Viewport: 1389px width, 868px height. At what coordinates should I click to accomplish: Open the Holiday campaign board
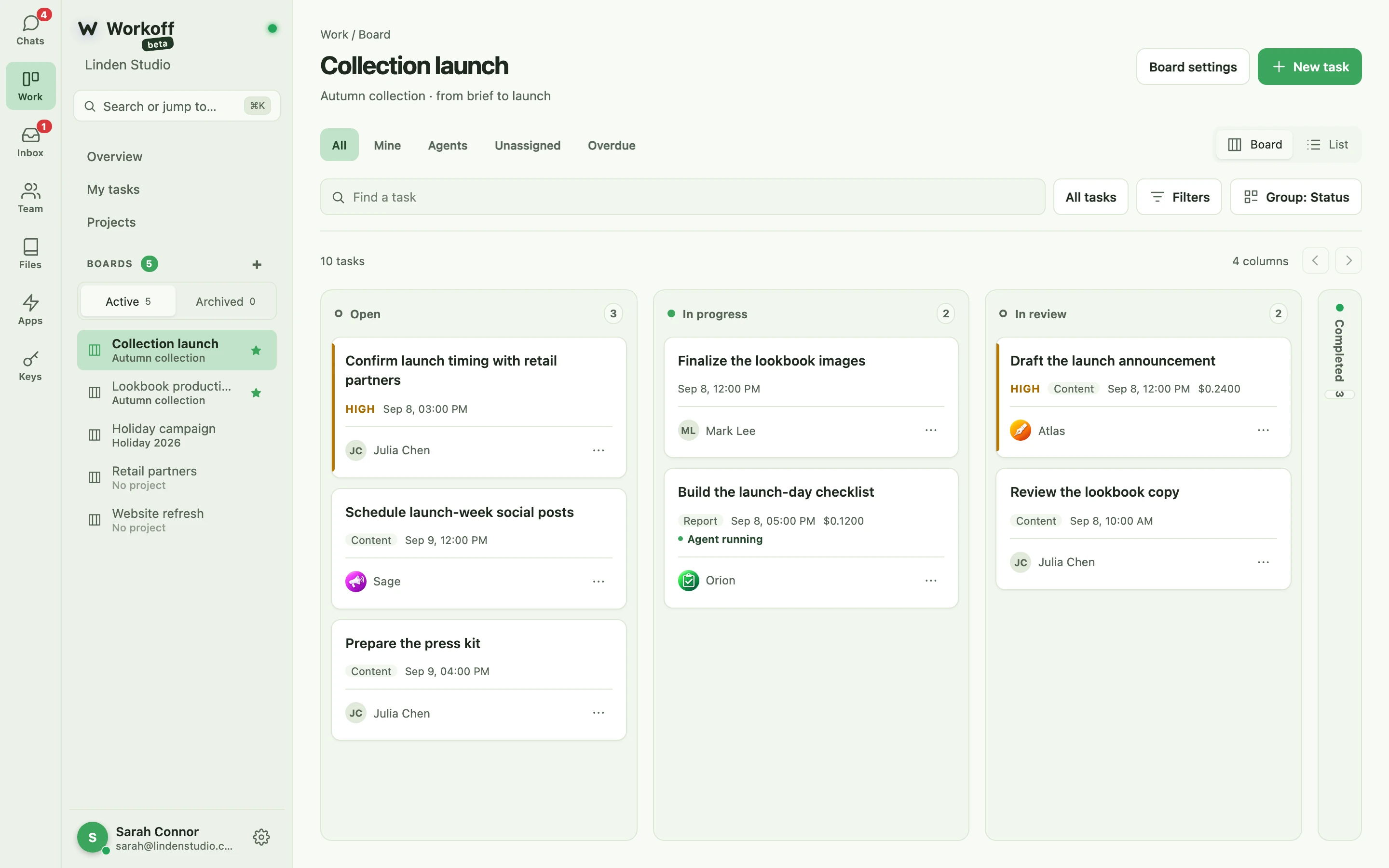coord(177,435)
